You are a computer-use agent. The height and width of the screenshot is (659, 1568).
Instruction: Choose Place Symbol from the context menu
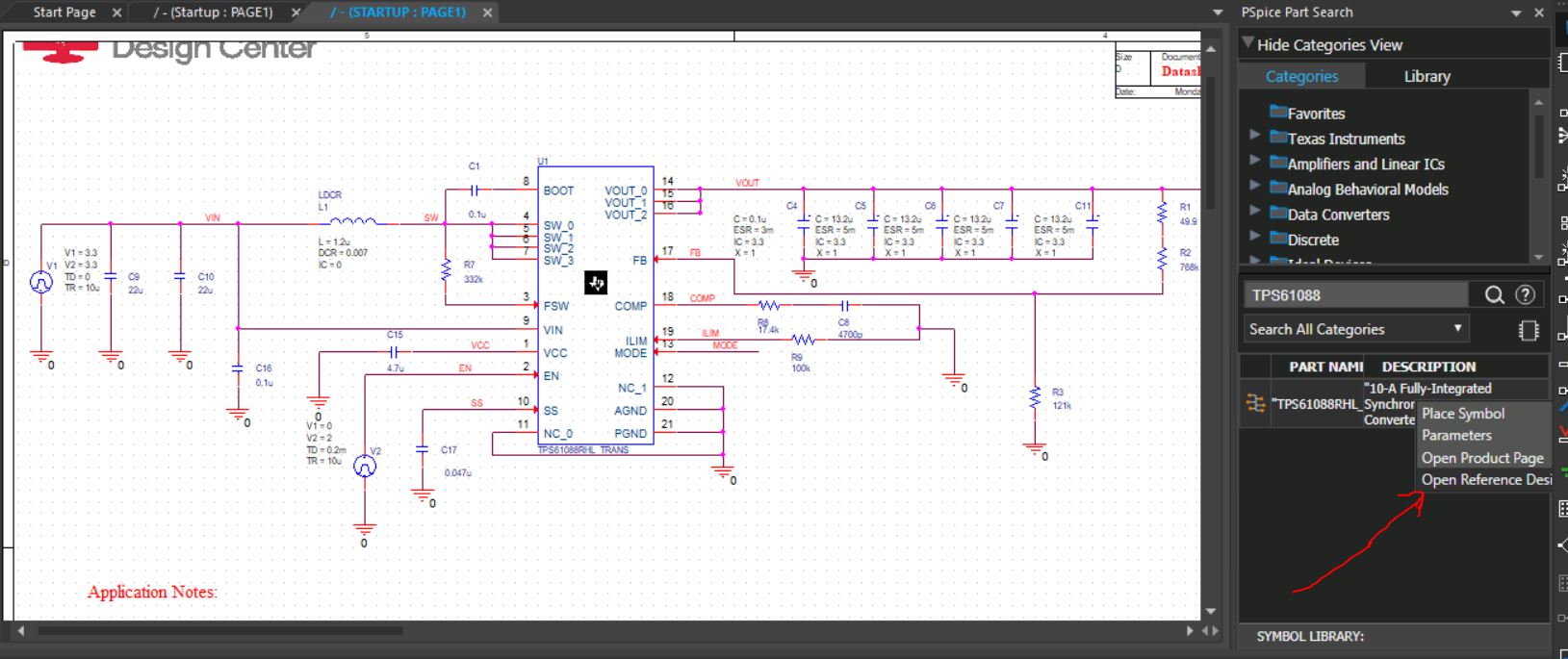click(1463, 414)
